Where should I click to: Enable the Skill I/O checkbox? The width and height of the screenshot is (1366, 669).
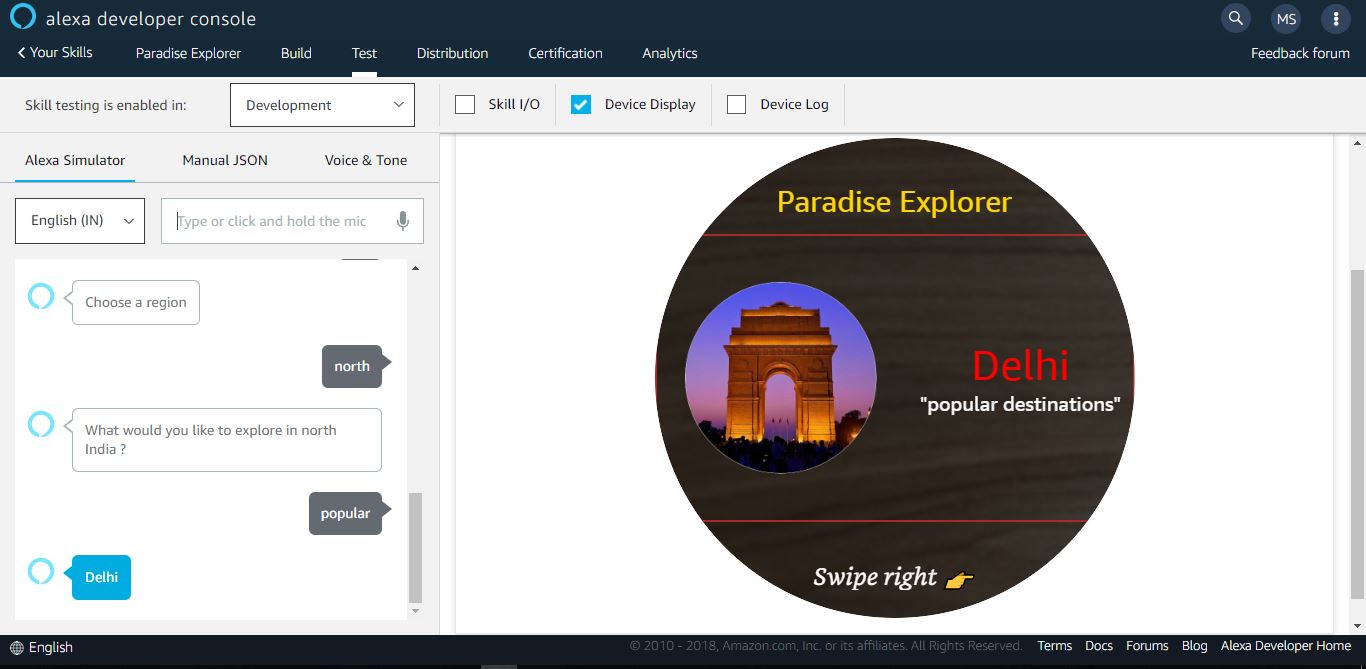click(x=465, y=104)
